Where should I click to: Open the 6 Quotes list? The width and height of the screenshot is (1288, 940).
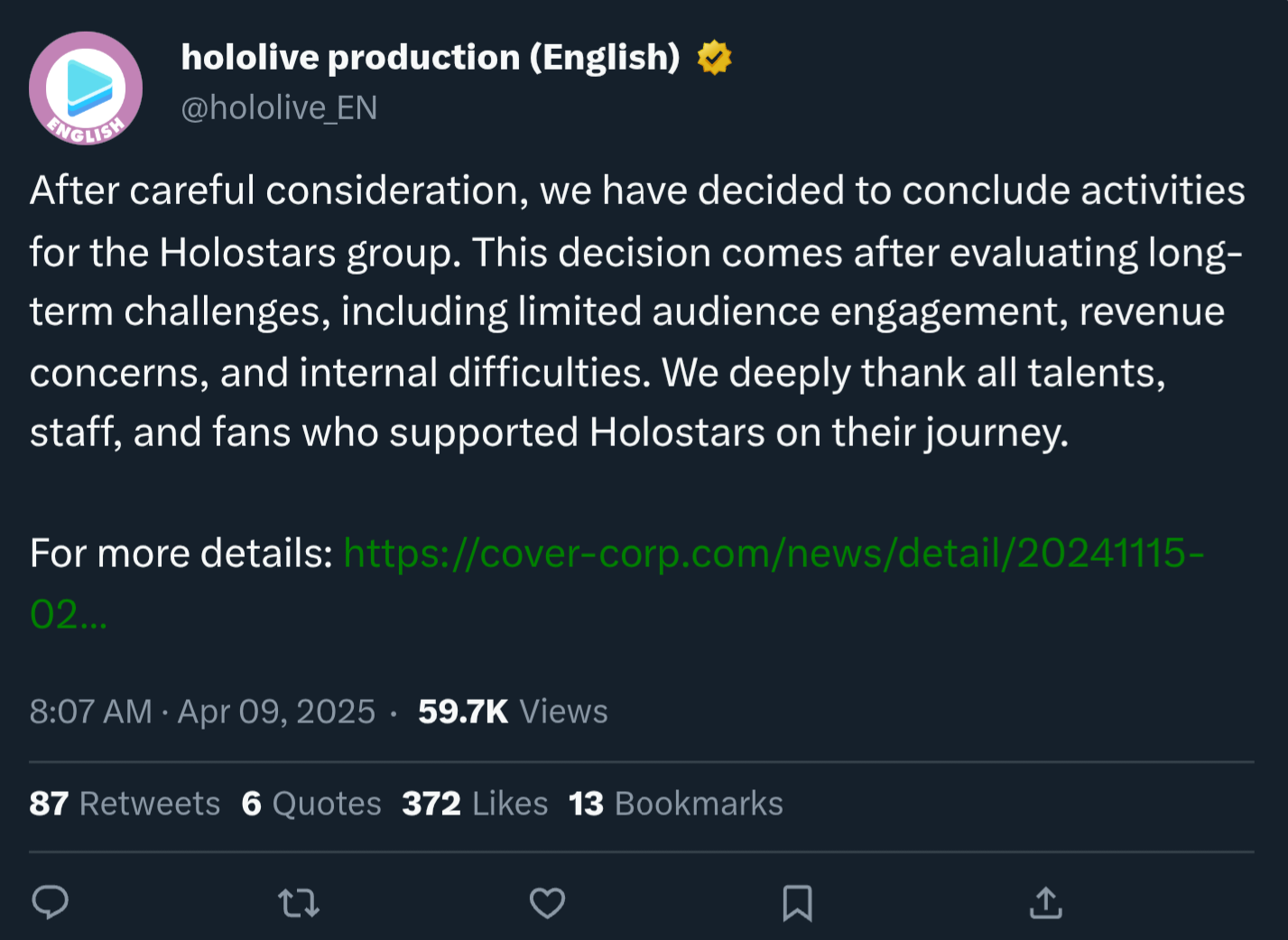(311, 804)
